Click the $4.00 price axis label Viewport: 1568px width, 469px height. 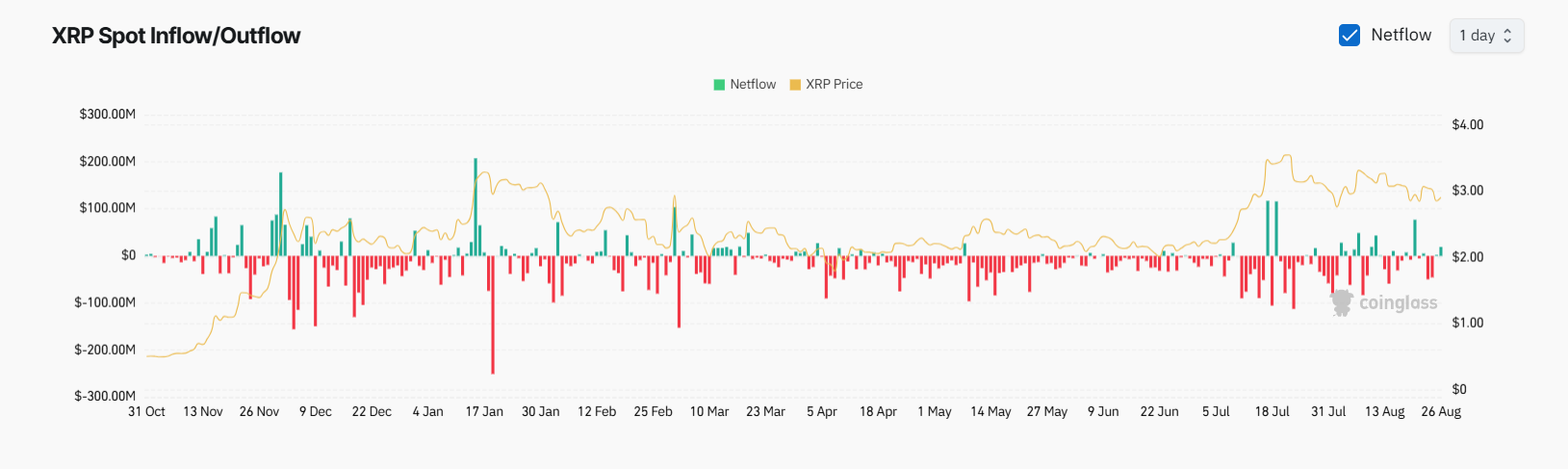(1467, 124)
